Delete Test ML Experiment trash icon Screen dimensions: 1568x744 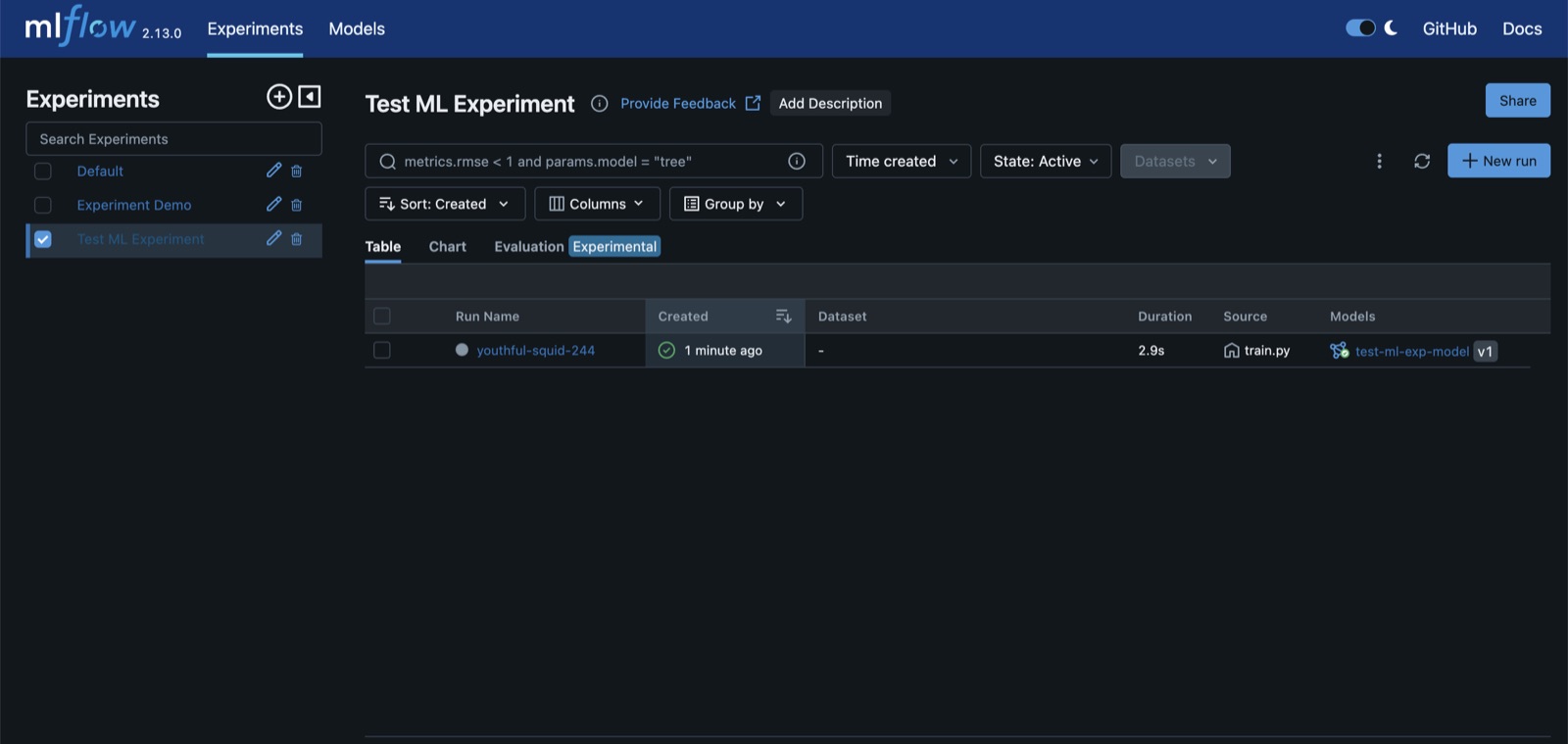(x=297, y=239)
